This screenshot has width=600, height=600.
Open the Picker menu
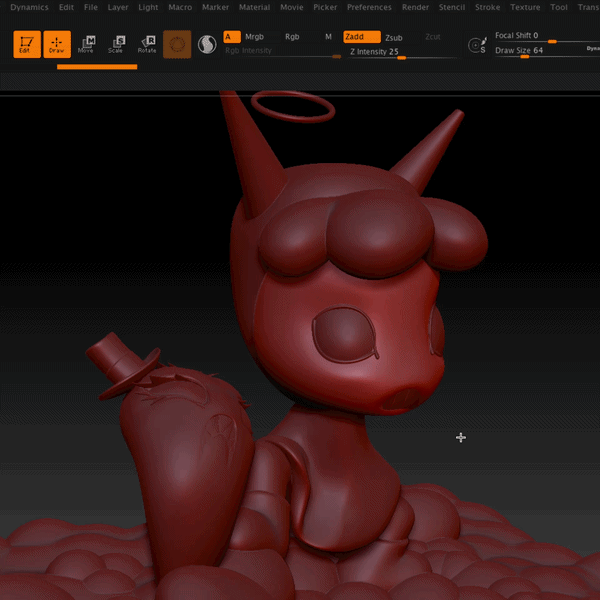[x=325, y=7]
